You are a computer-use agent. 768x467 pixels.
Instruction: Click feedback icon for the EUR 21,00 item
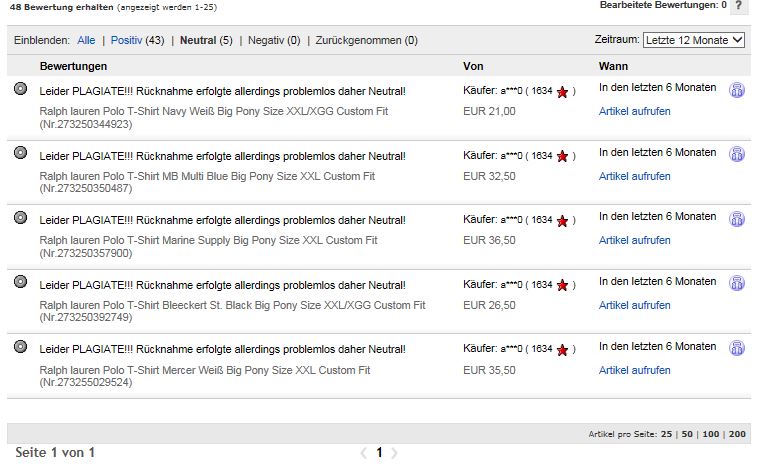pyautogui.click(x=737, y=90)
